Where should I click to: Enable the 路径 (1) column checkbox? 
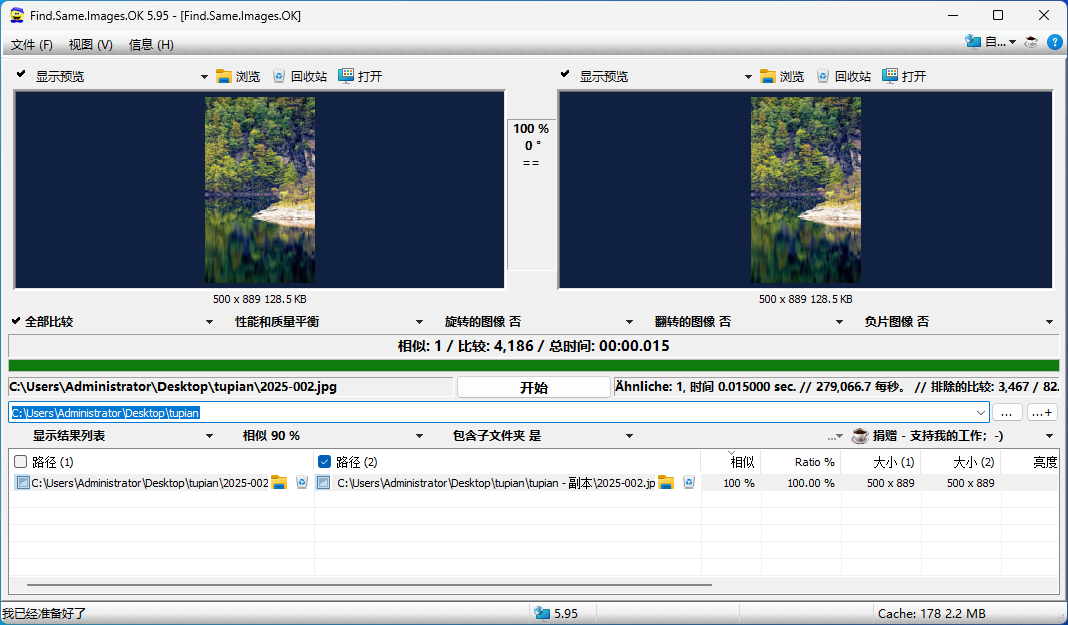(x=20, y=462)
